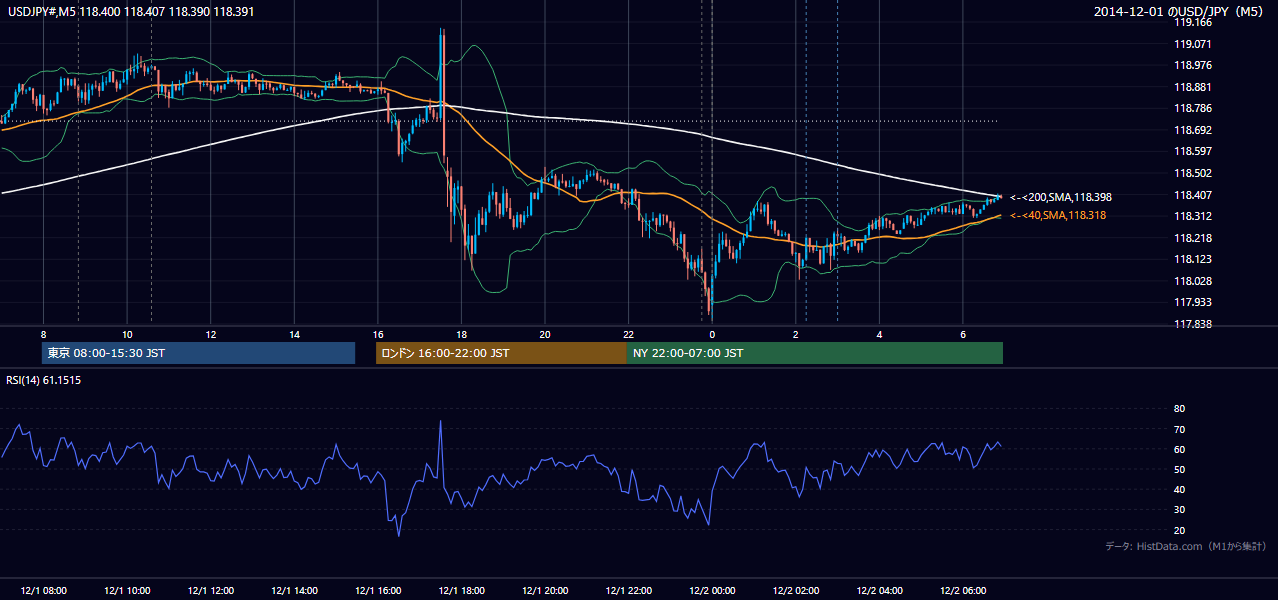
Task: Click price level 118.881 on the axis
Action: point(1192,87)
